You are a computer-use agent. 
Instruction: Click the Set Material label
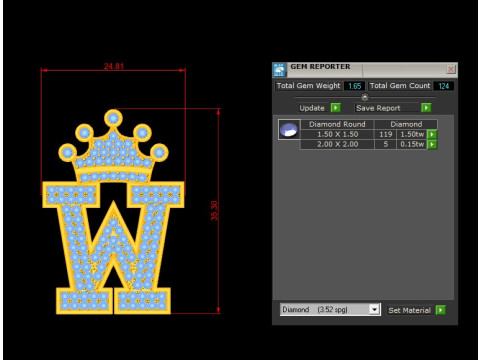click(x=410, y=310)
